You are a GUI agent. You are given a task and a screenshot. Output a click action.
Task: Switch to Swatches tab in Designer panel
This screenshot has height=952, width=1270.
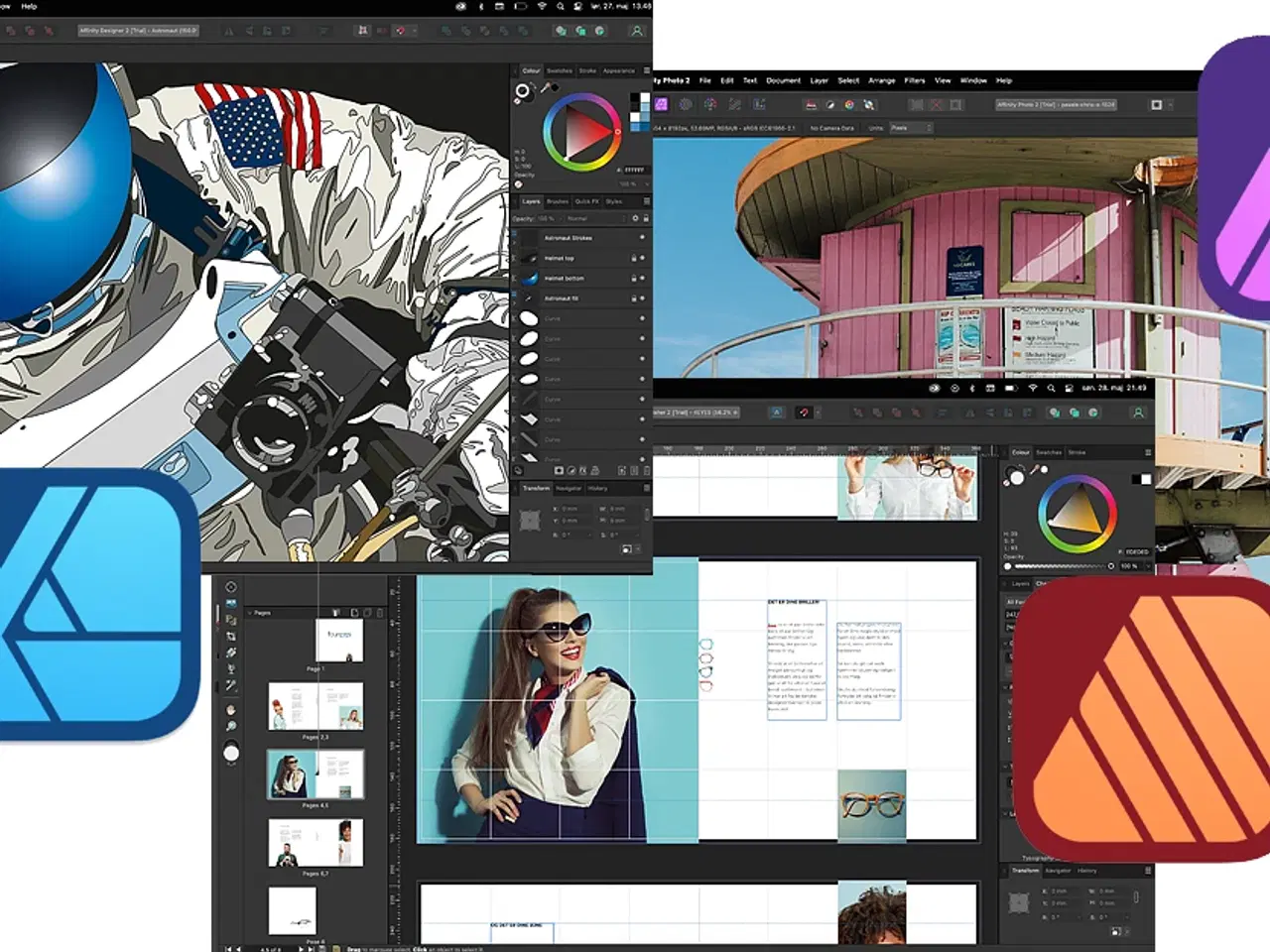[560, 70]
